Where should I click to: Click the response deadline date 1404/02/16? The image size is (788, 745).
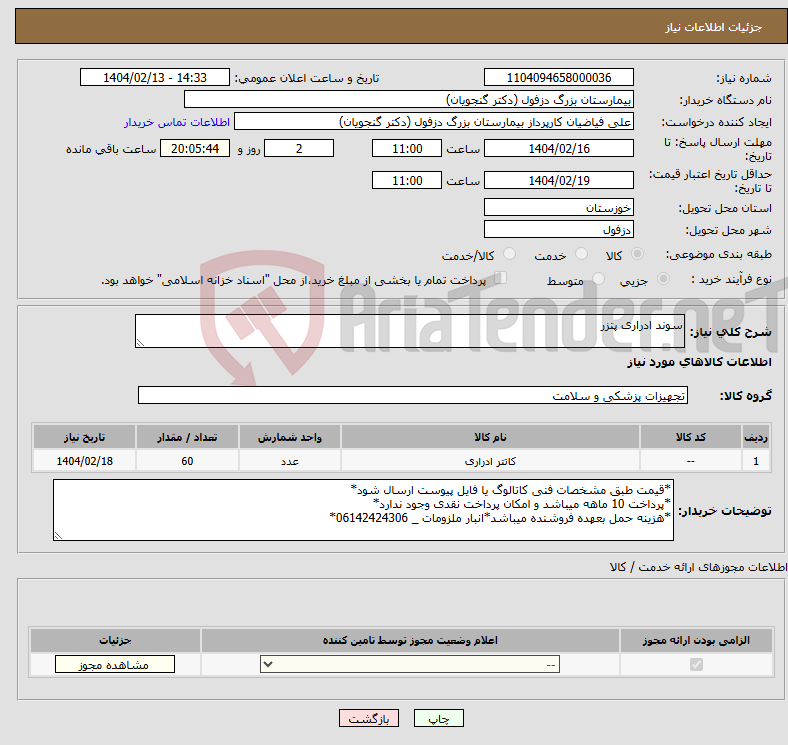[559, 148]
